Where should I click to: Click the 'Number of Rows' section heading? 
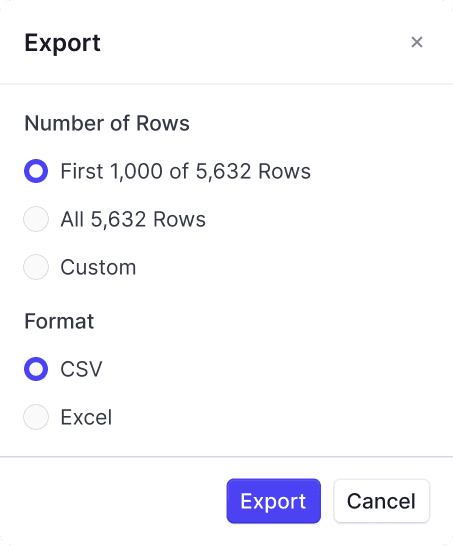click(107, 123)
